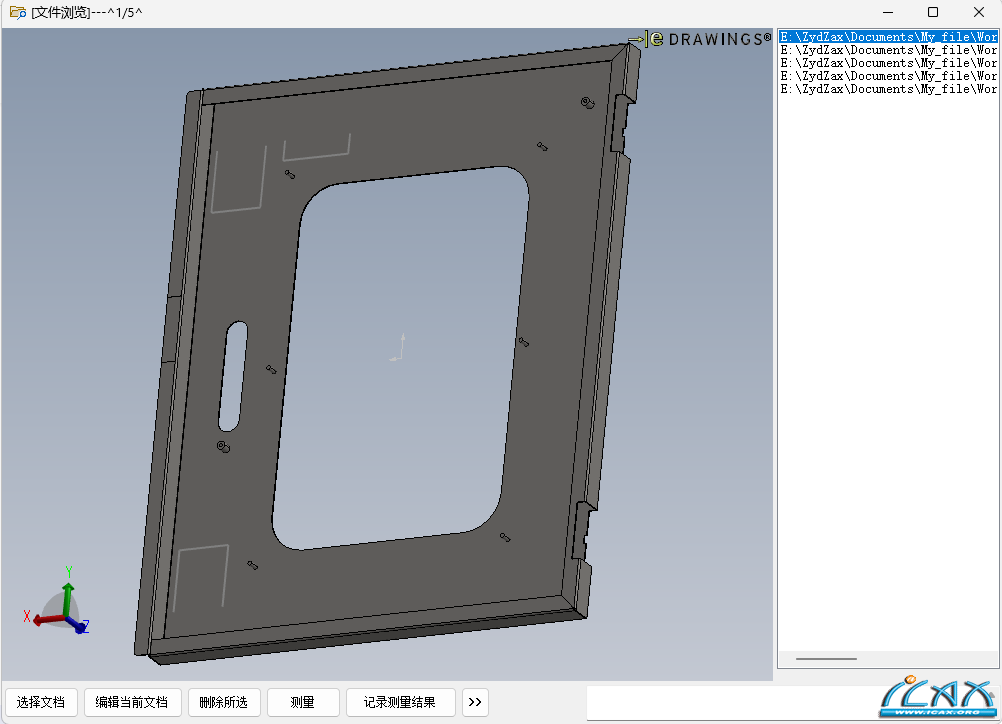Click the folder icon in the title bar

[x=17, y=12]
